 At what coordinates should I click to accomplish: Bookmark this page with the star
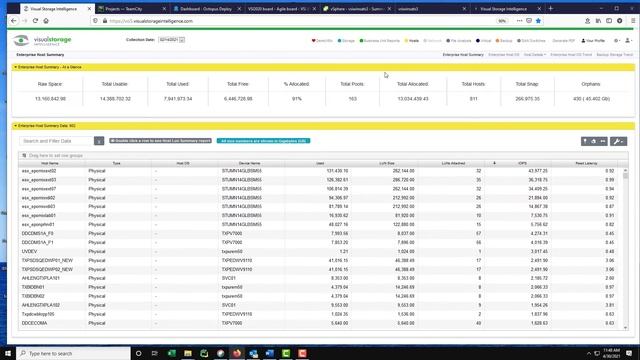(x=538, y=21)
